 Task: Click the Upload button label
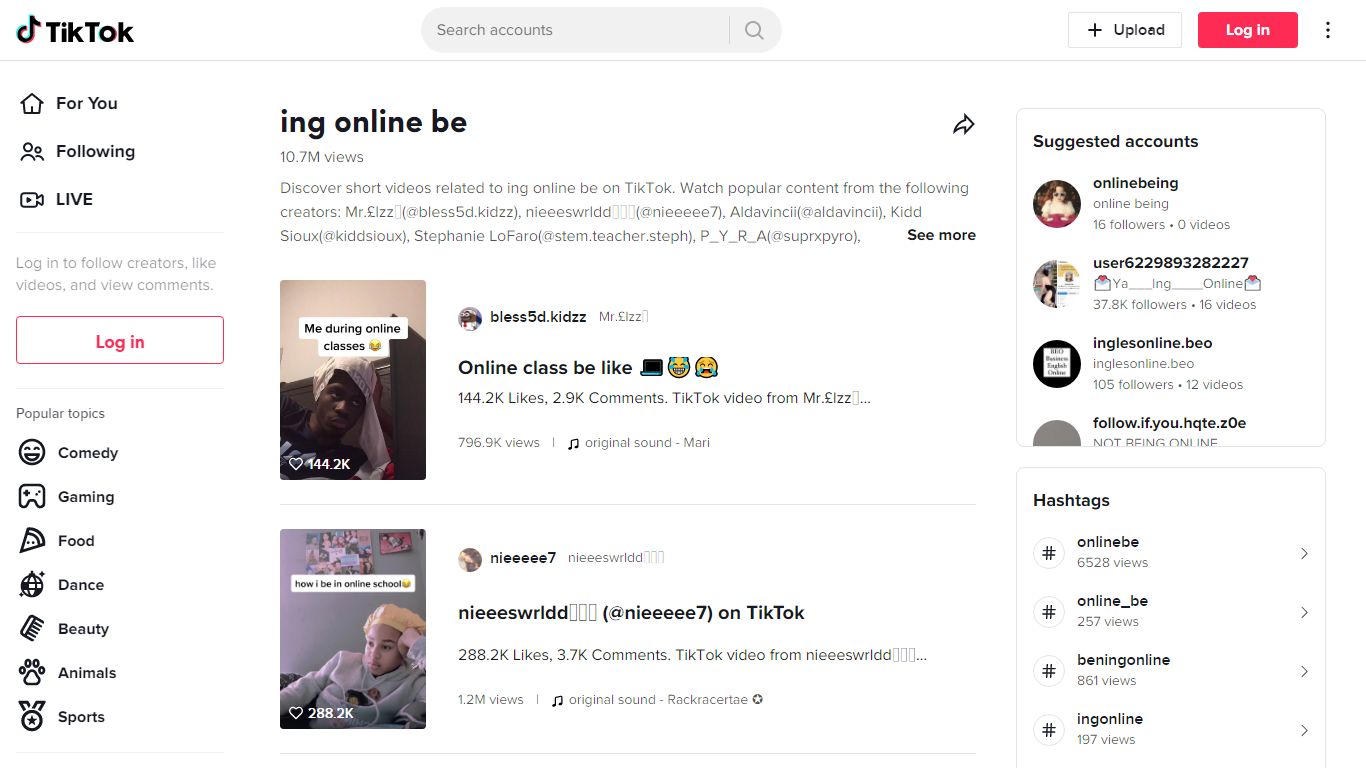1139,30
